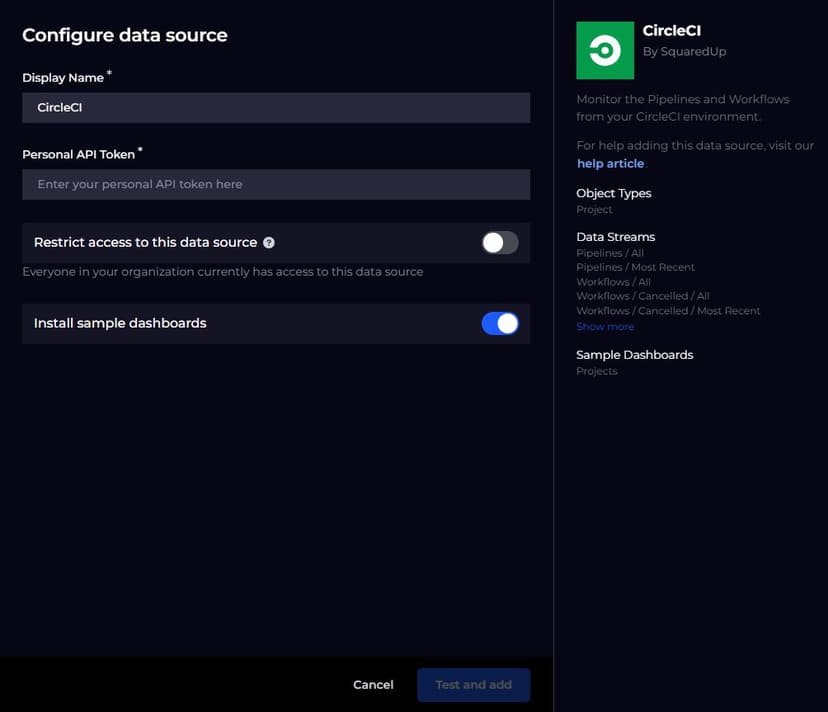Select the Display Name field showing CircleCI

pyautogui.click(x=276, y=107)
